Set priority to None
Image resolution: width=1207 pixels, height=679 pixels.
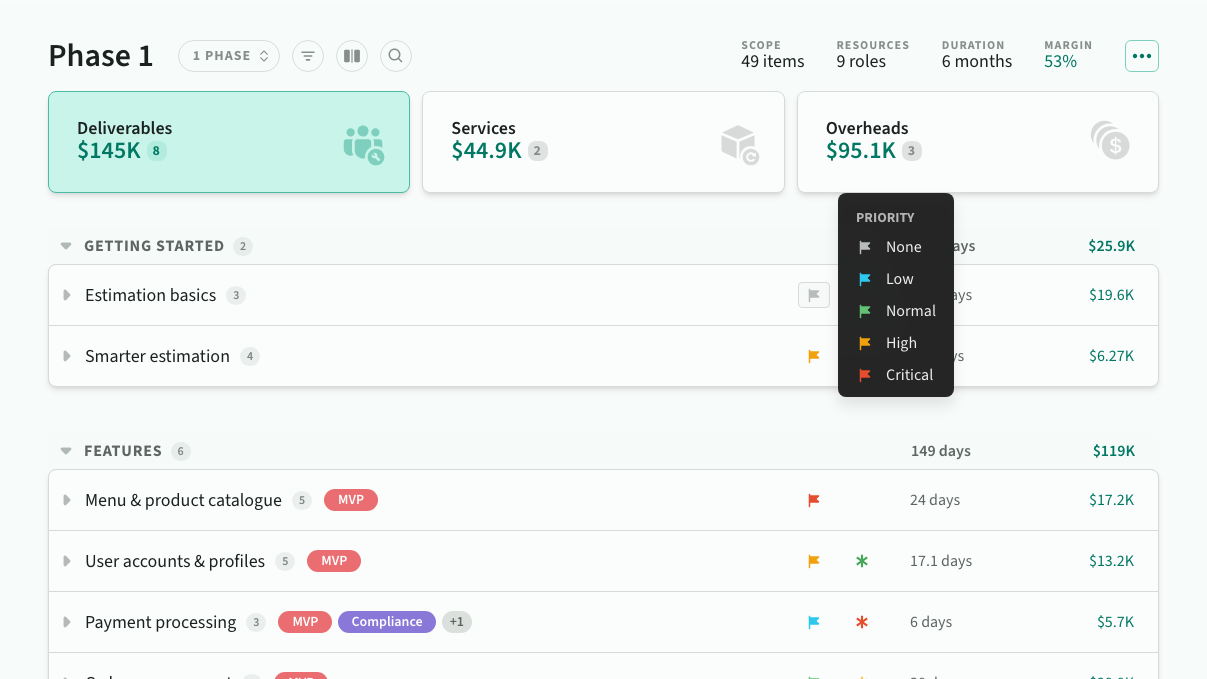click(x=902, y=247)
